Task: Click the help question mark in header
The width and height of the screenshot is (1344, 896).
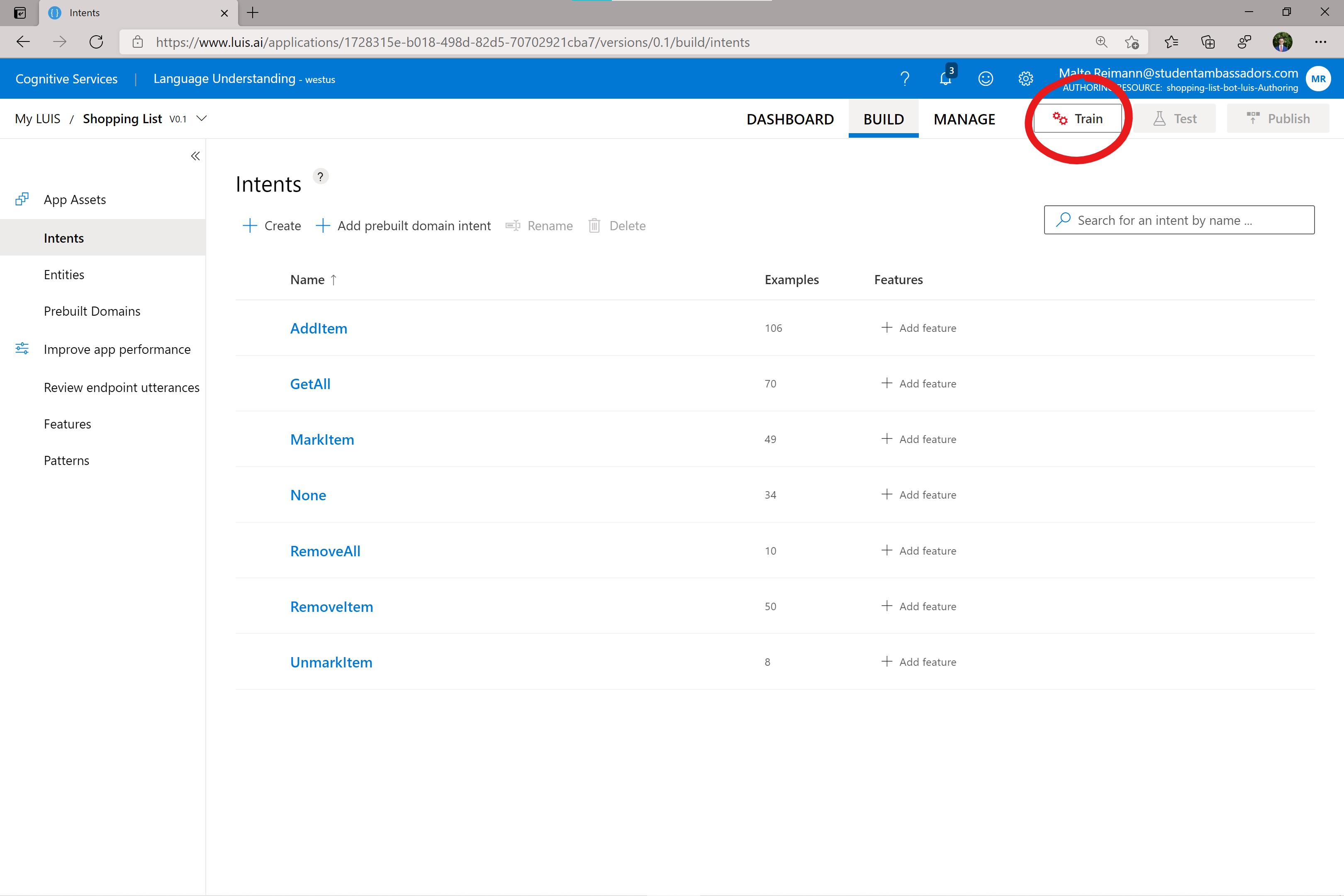Action: [905, 78]
